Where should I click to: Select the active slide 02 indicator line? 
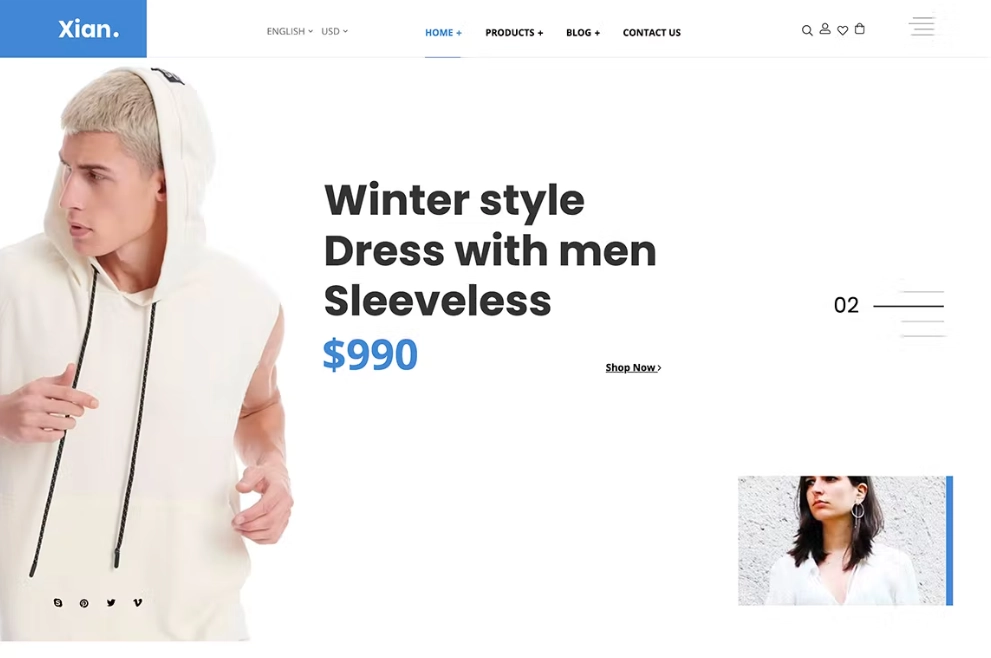pos(908,306)
